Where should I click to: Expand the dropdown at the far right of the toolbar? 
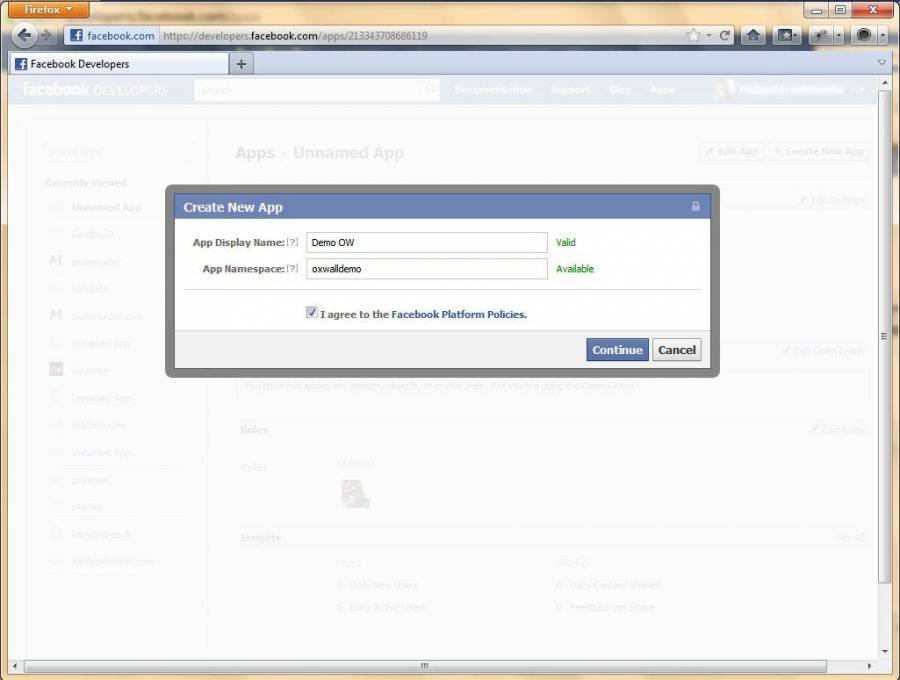pos(882,36)
